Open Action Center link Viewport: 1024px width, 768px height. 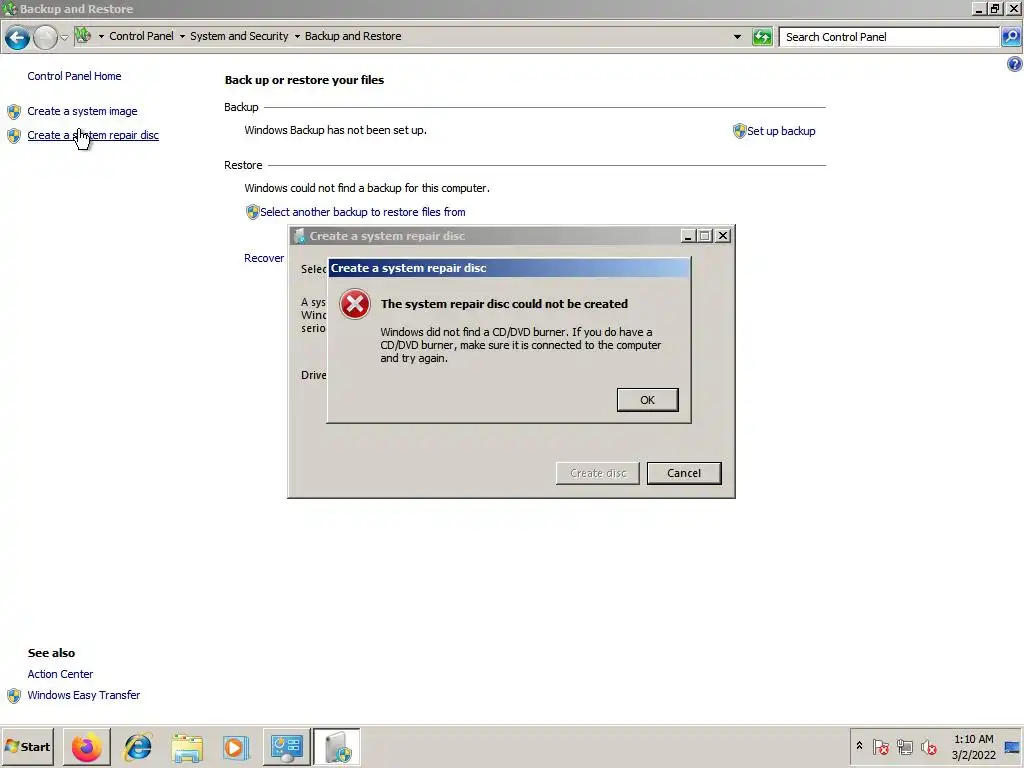60,674
